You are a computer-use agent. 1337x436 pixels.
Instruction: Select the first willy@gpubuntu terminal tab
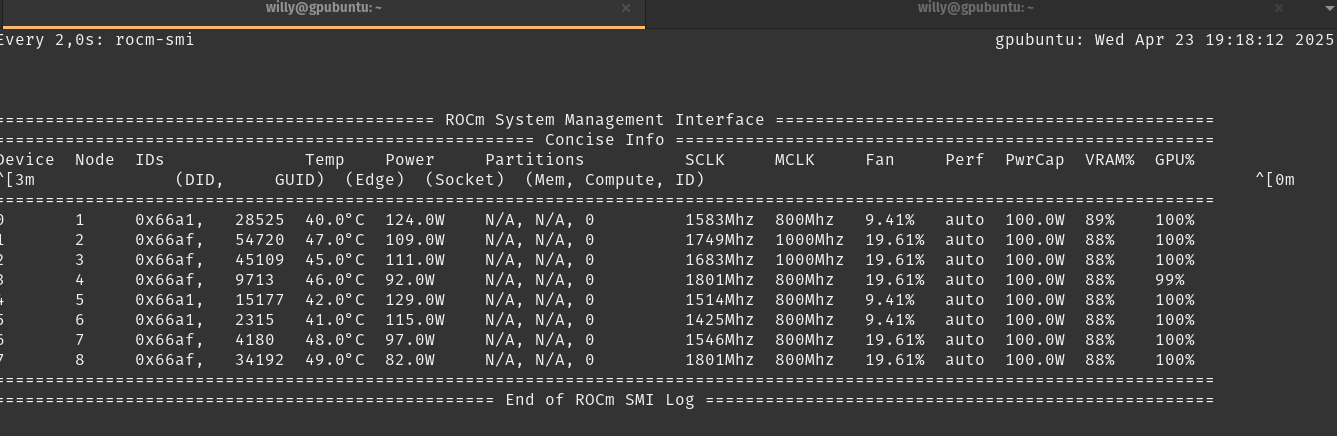pos(323,8)
